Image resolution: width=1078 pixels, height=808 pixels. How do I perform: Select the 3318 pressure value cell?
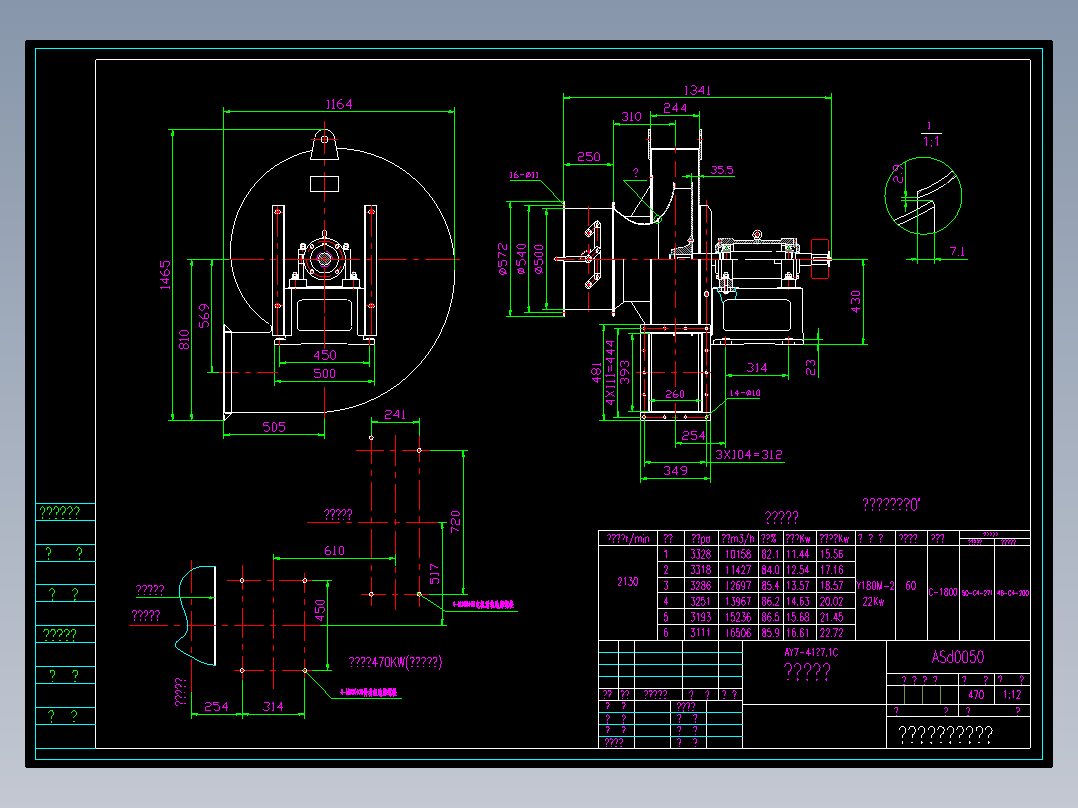[x=701, y=570]
